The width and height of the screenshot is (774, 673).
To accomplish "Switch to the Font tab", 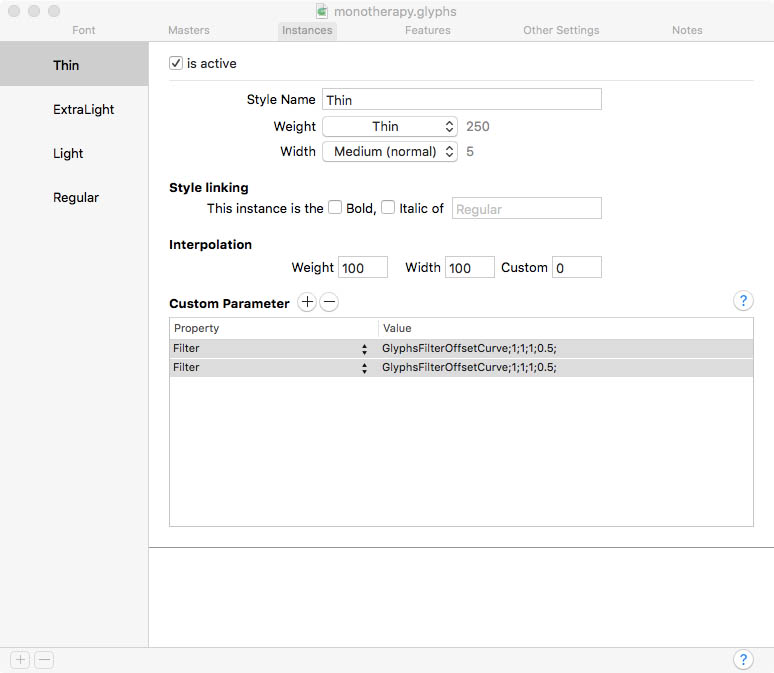I will click(83, 30).
